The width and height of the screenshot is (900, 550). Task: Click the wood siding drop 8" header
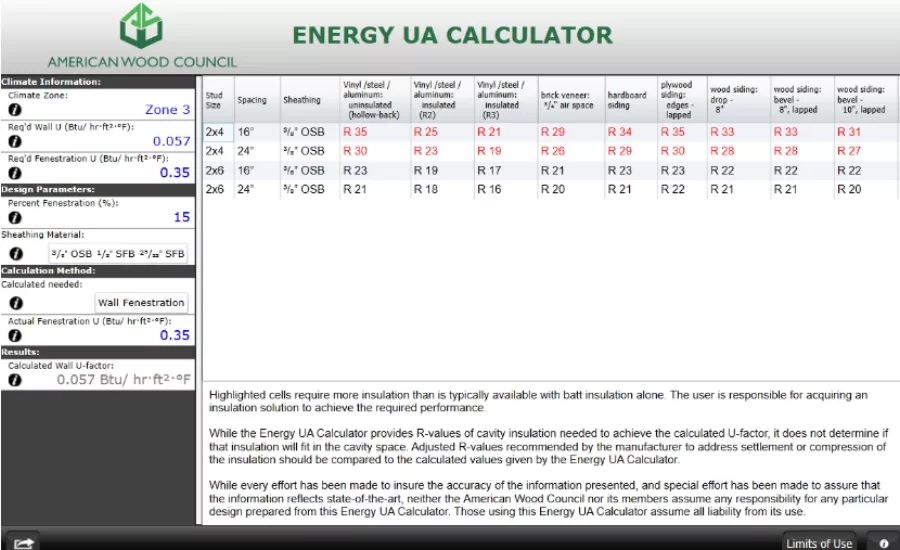click(739, 99)
